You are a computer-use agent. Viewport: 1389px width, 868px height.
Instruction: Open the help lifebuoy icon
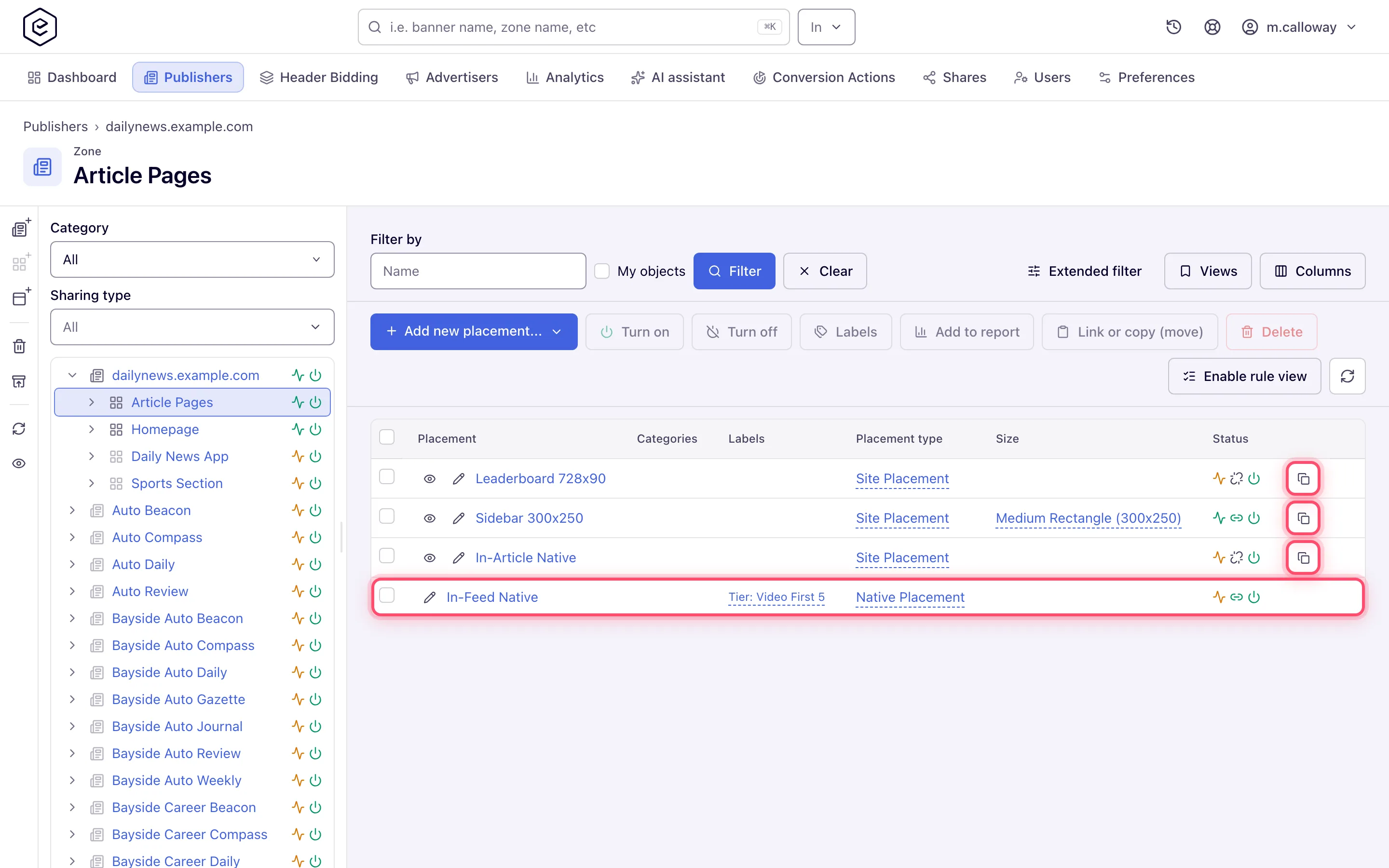pyautogui.click(x=1212, y=27)
